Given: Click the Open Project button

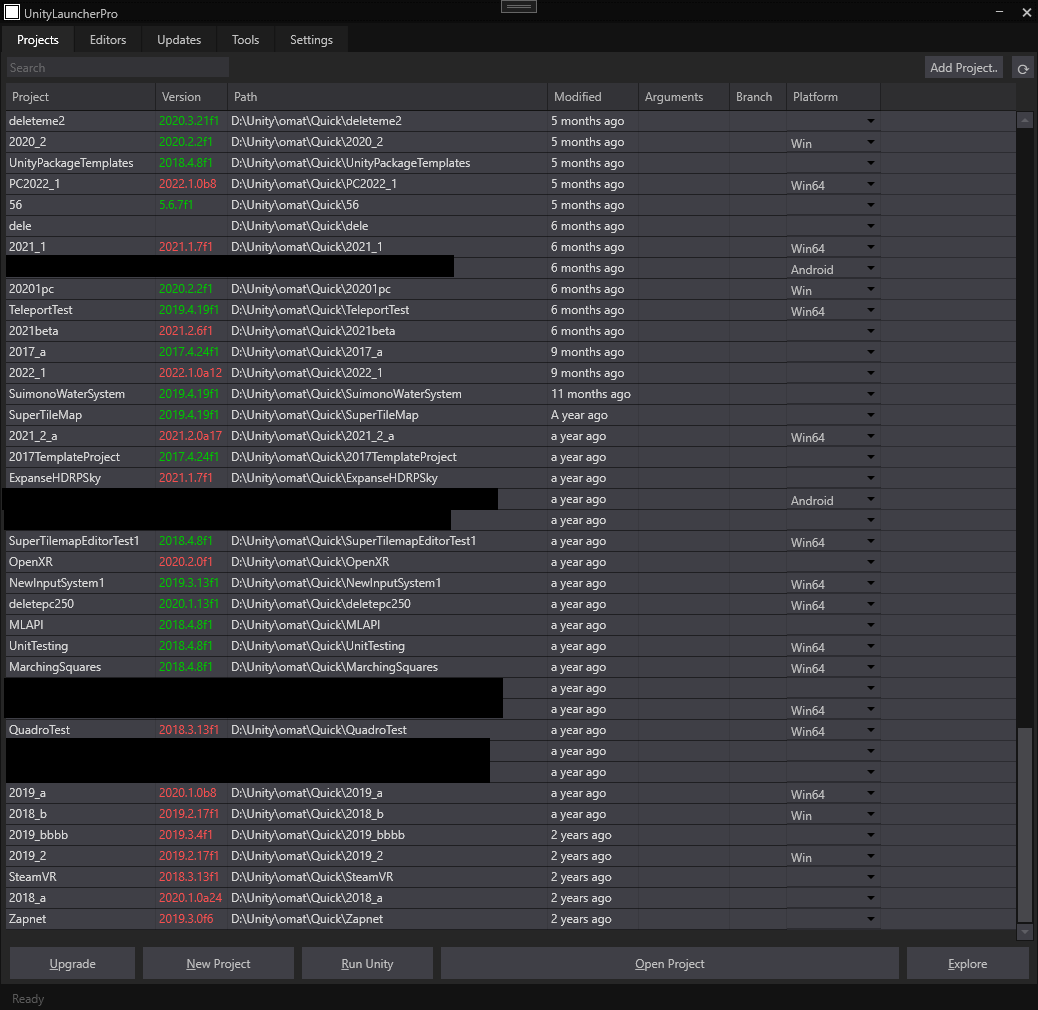Looking at the screenshot, I should pos(669,964).
